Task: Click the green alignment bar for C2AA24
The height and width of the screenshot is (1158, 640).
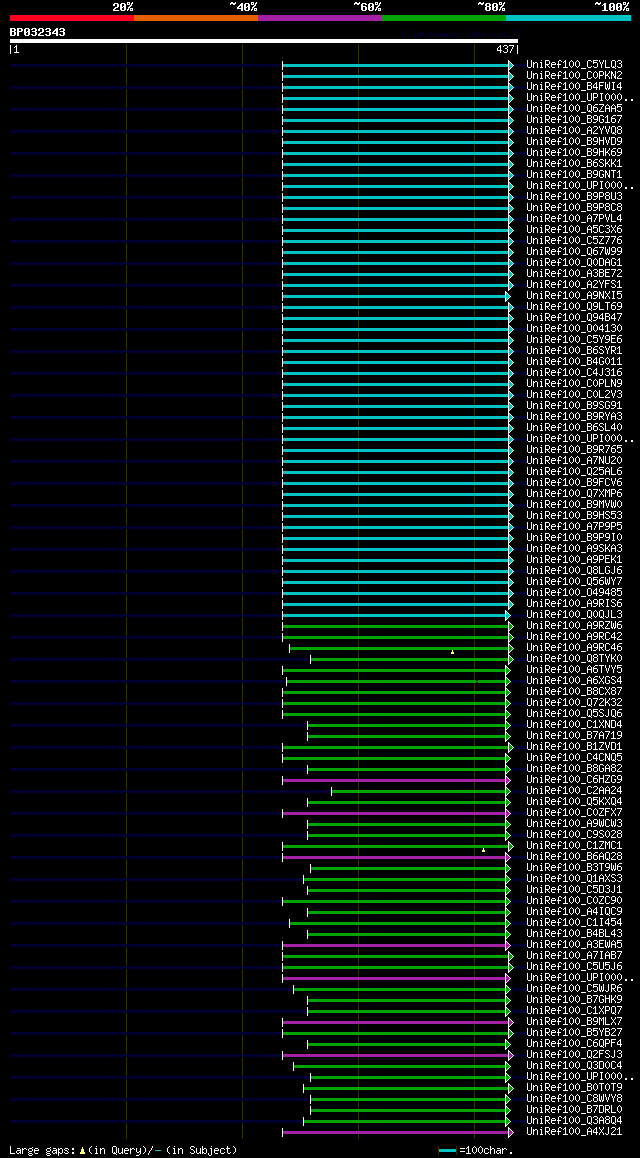Action: click(419, 791)
